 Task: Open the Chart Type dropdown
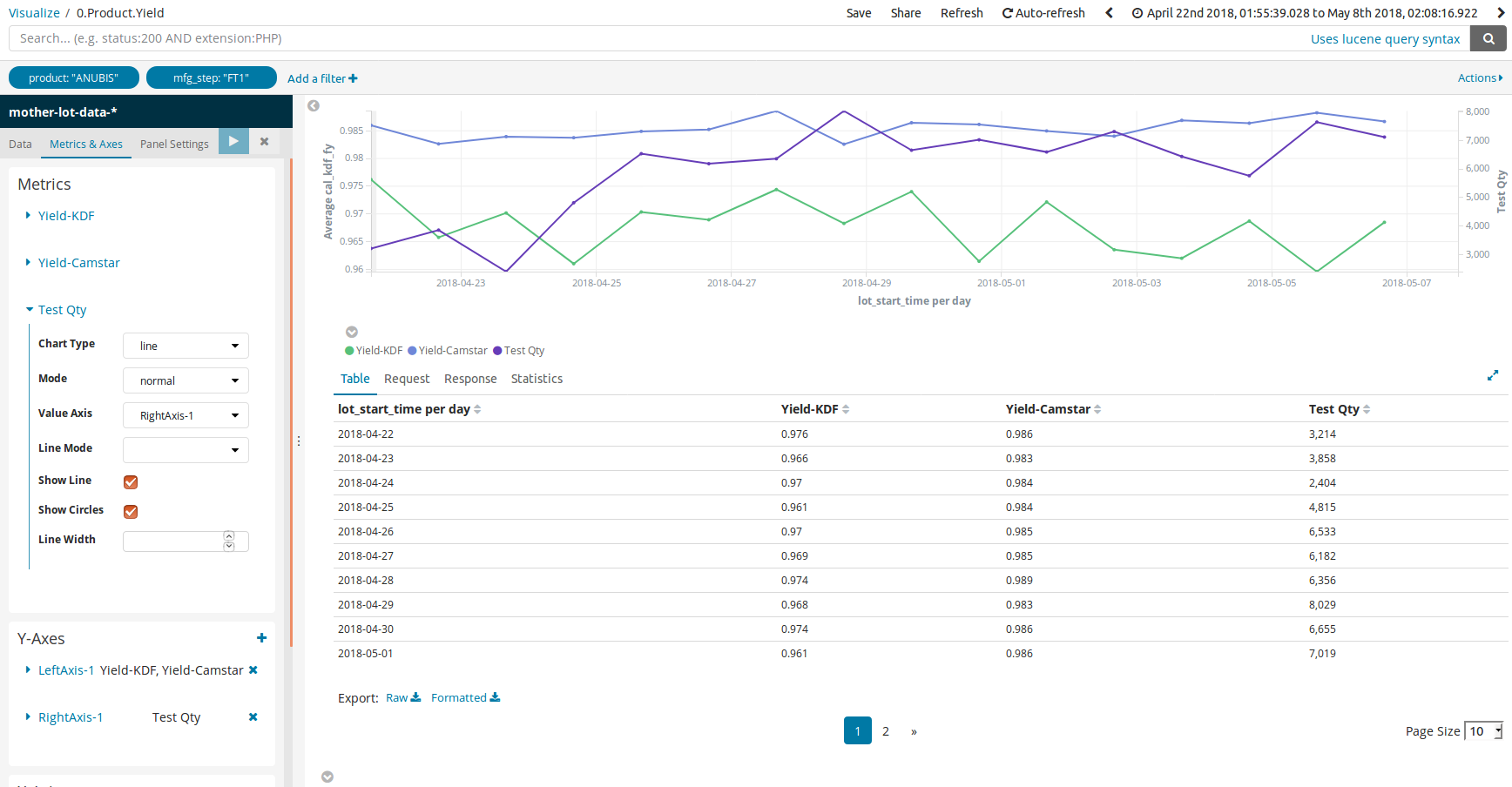tap(186, 346)
